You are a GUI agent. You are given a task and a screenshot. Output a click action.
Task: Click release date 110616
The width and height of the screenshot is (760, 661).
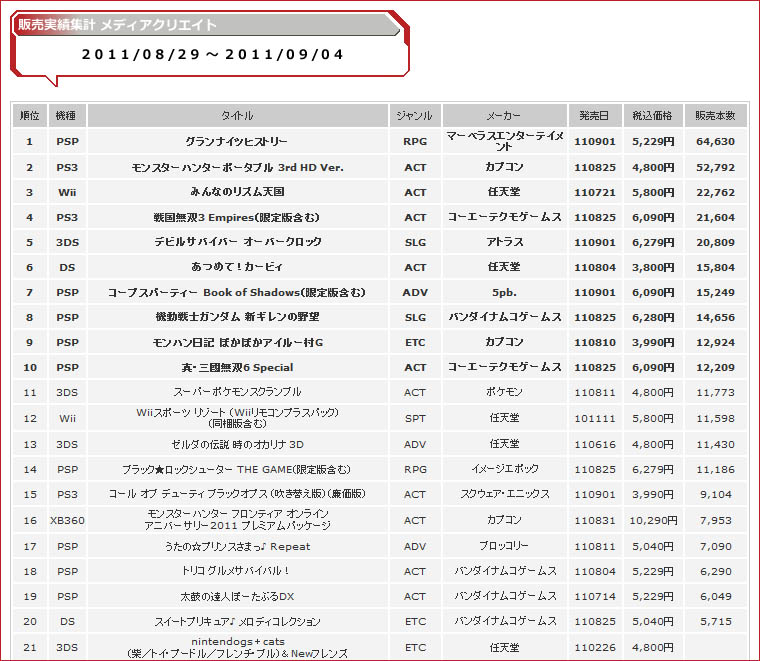tap(595, 444)
